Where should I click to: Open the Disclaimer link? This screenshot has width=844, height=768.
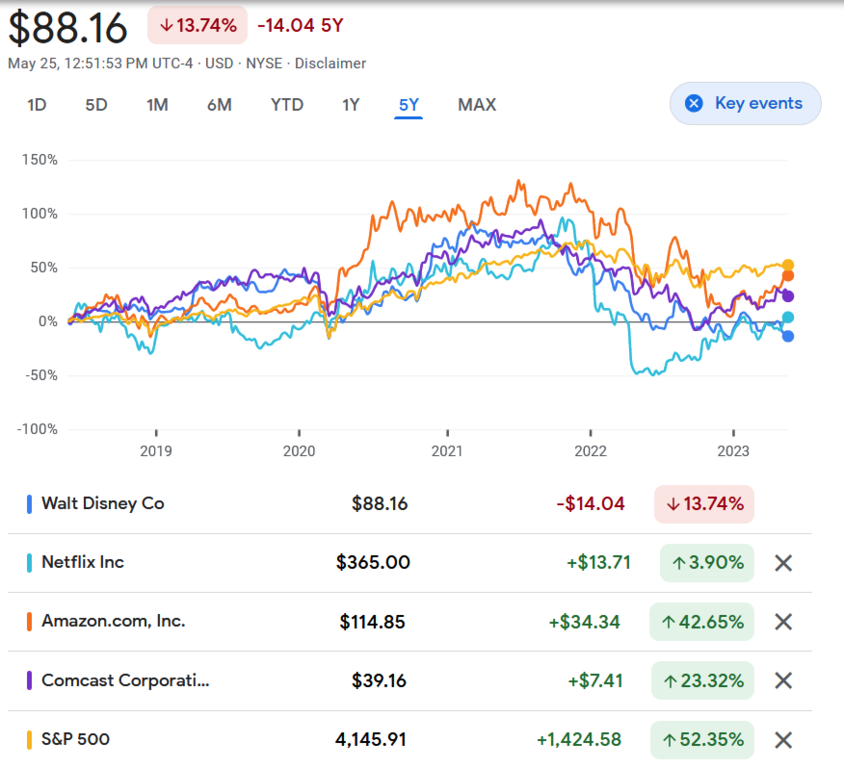pyautogui.click(x=330, y=64)
